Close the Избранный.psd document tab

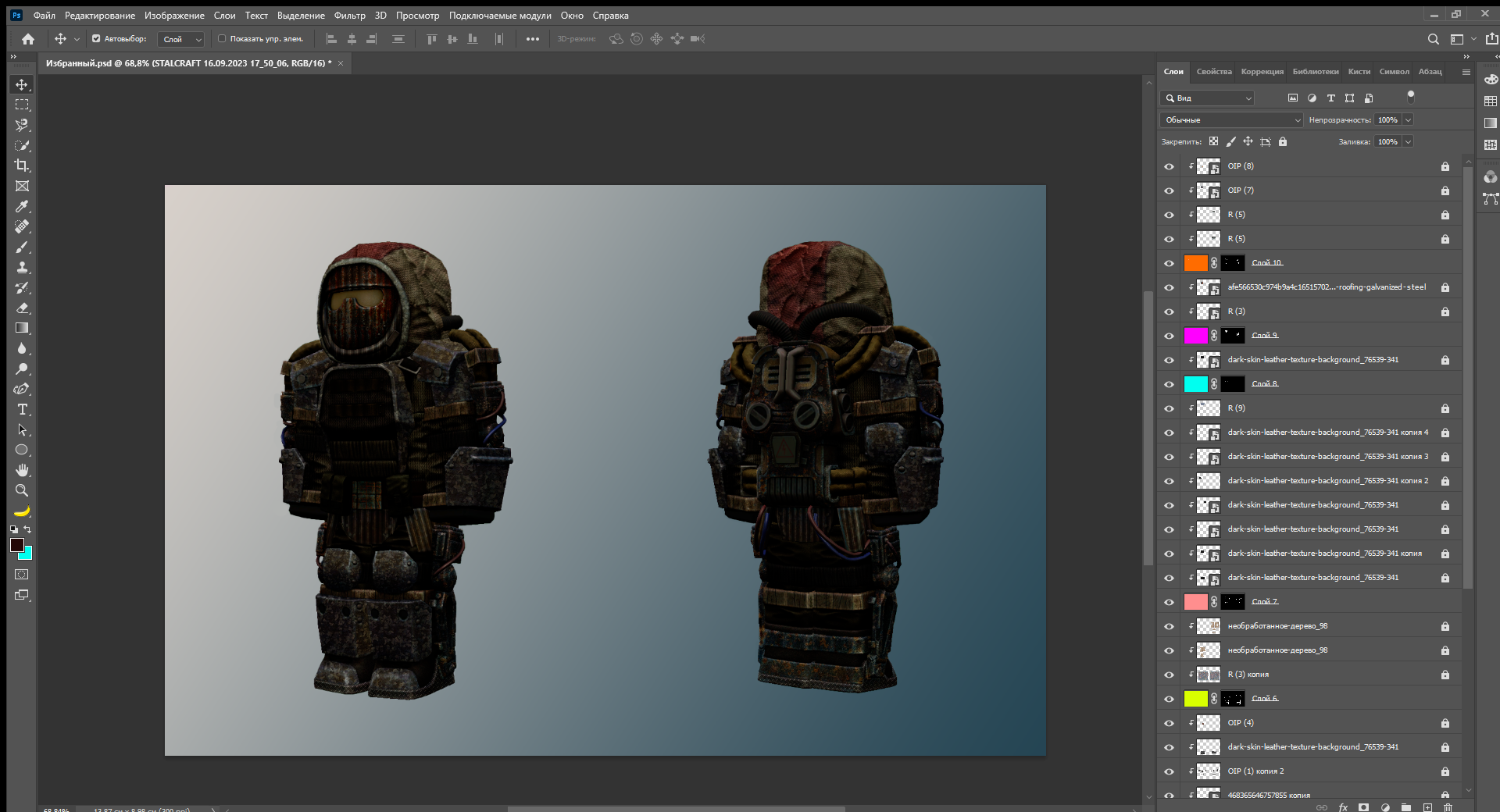341,63
